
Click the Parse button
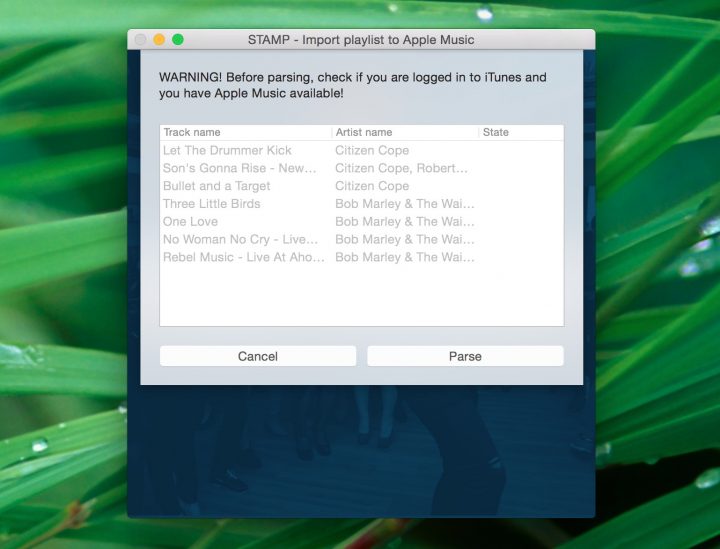click(465, 356)
